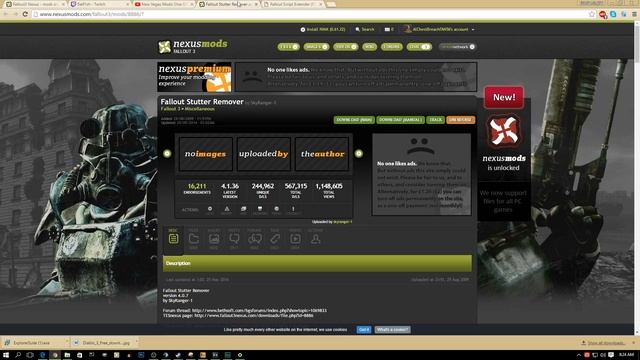
Task: Switch to the Twitch browser tab
Action: pyautogui.click(x=99, y=4)
